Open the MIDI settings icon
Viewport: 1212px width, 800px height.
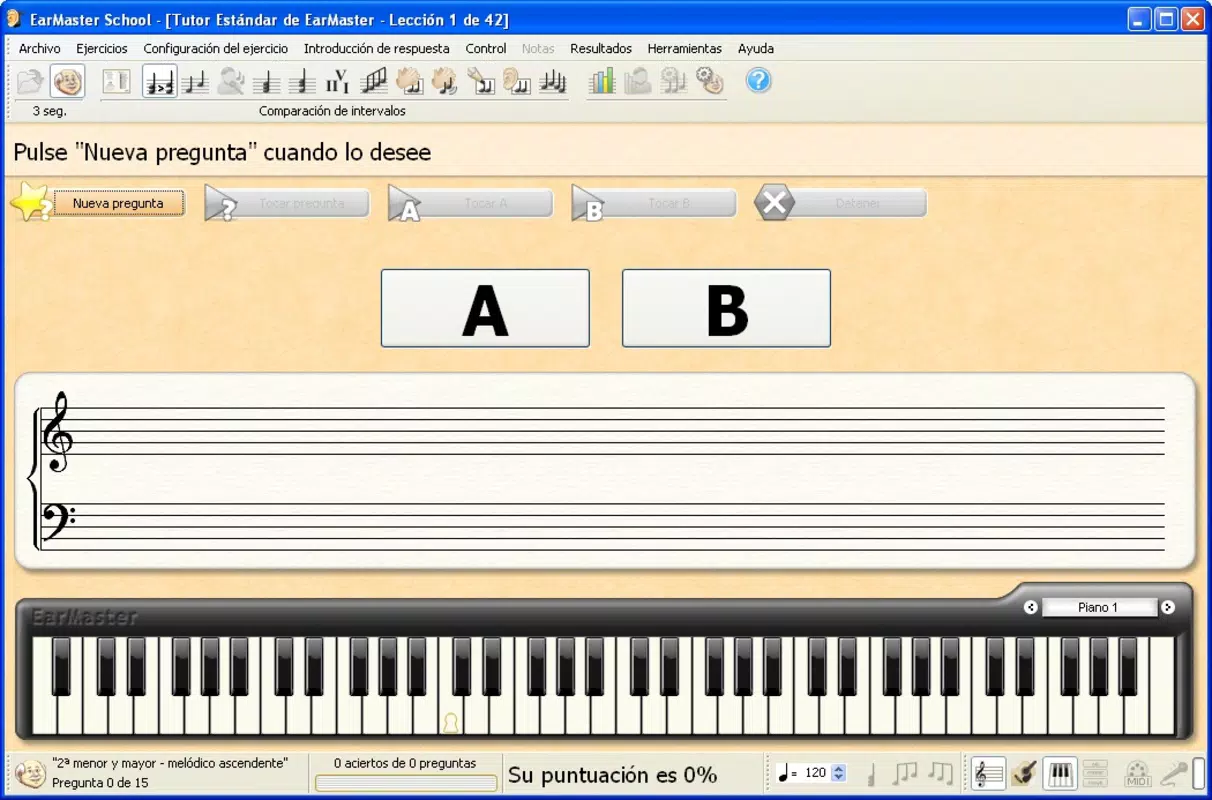[x=1138, y=774]
